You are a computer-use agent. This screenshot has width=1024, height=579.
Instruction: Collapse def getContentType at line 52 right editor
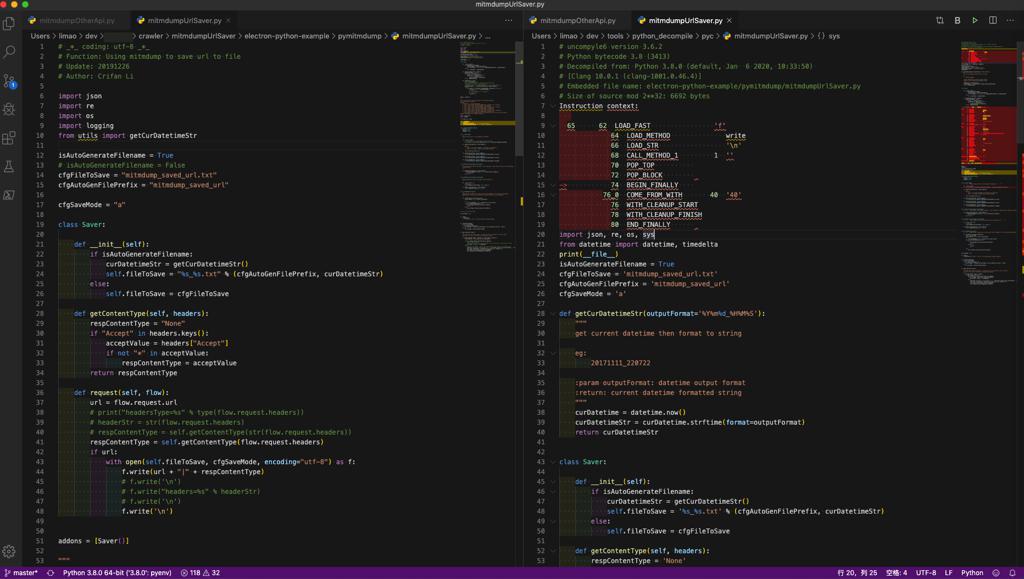(x=553, y=550)
